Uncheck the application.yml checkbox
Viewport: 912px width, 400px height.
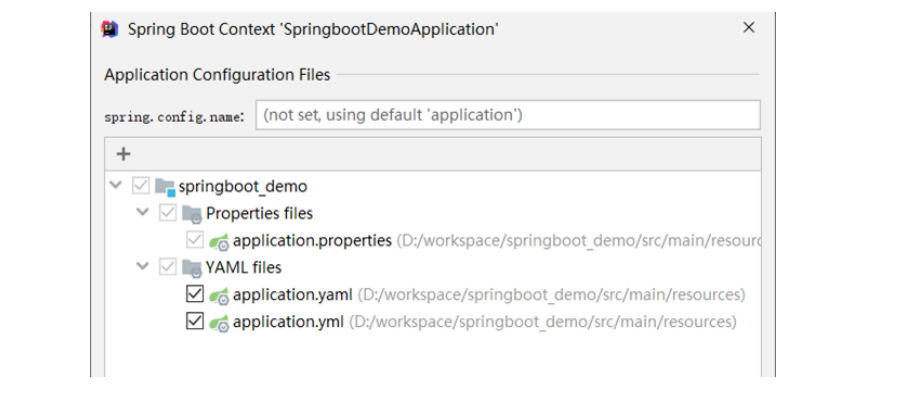click(x=195, y=322)
